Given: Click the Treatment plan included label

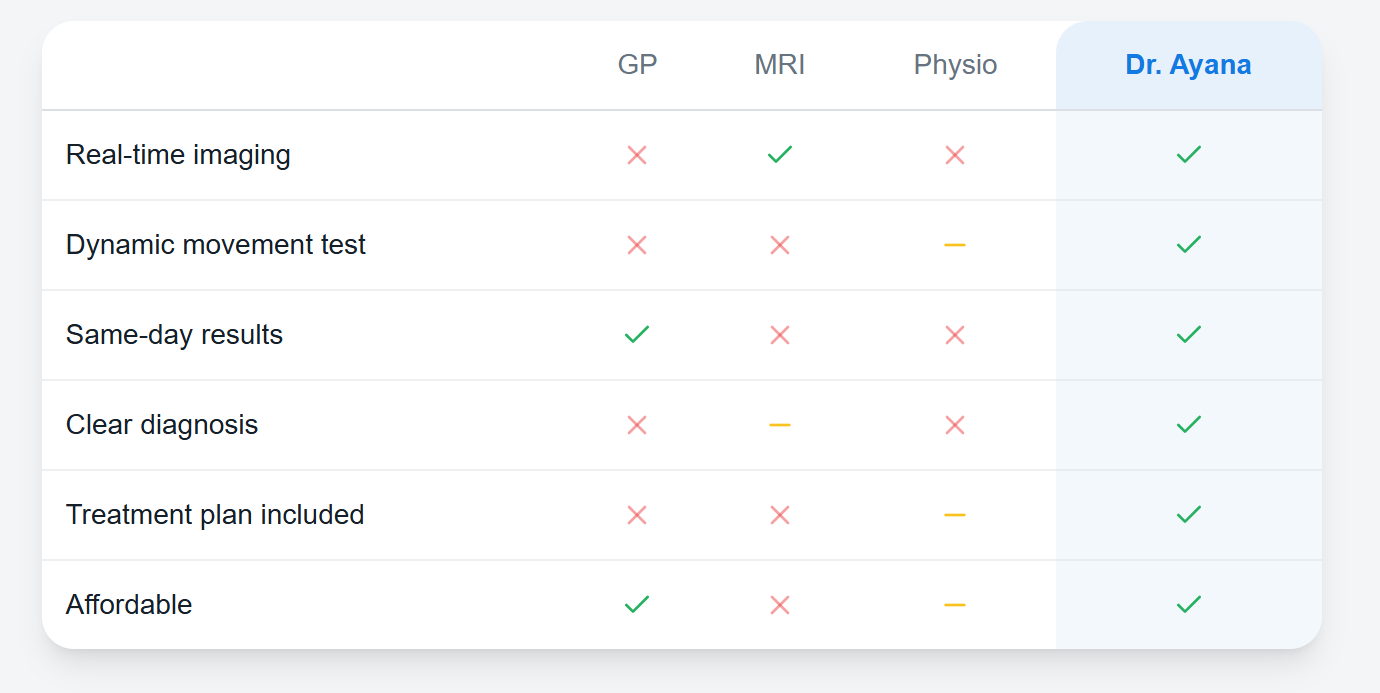Looking at the screenshot, I should coord(215,515).
